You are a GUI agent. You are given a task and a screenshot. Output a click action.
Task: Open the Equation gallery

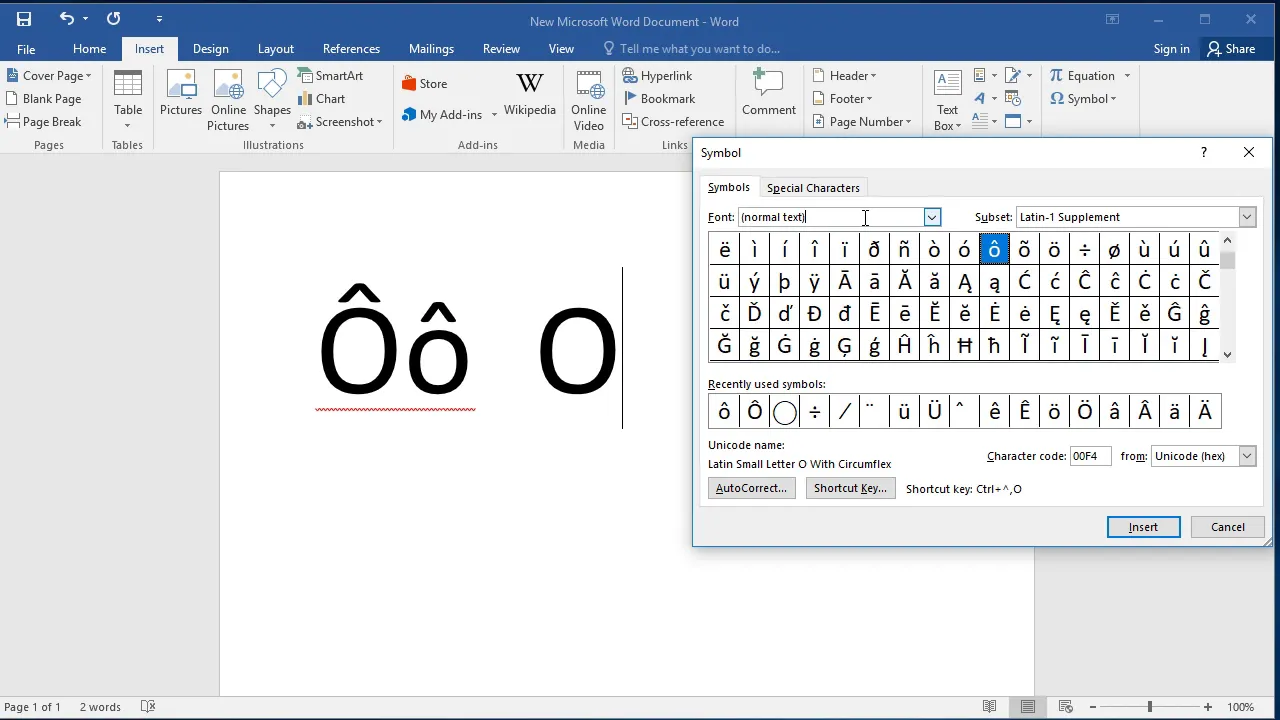[1089, 76]
